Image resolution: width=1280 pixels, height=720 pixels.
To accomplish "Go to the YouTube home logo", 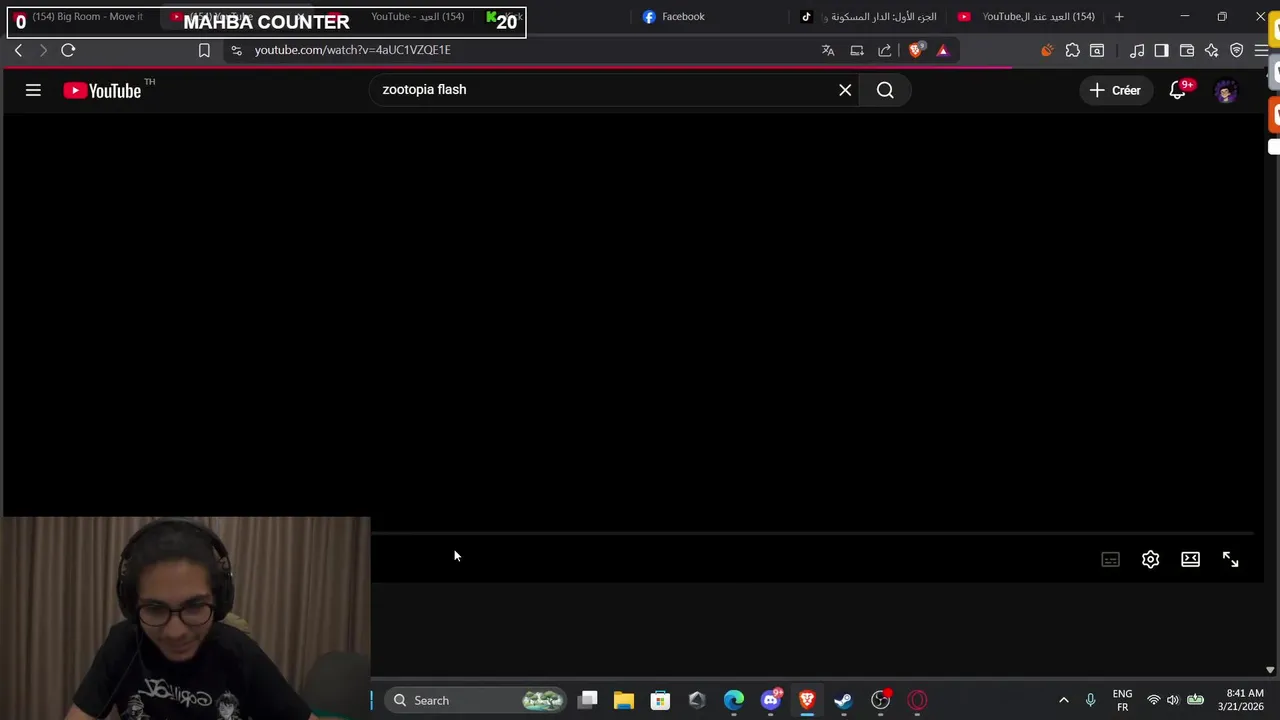I will [x=102, y=91].
